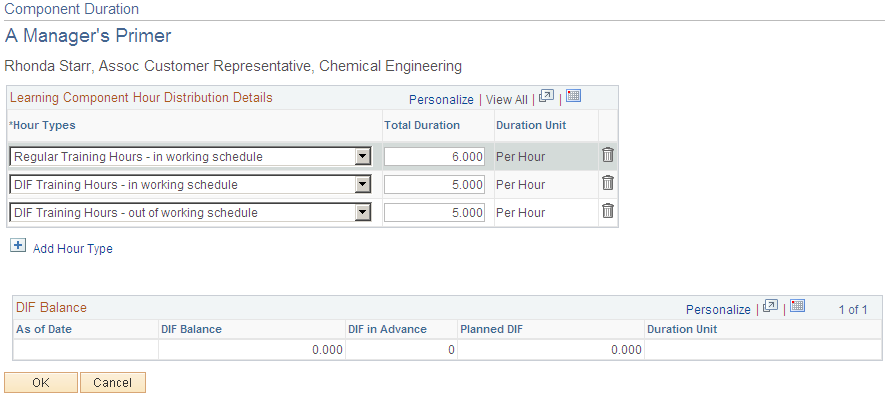This screenshot has height=396, width=885.
Task: Click the Add Hour Type link
Action: pos(73,249)
